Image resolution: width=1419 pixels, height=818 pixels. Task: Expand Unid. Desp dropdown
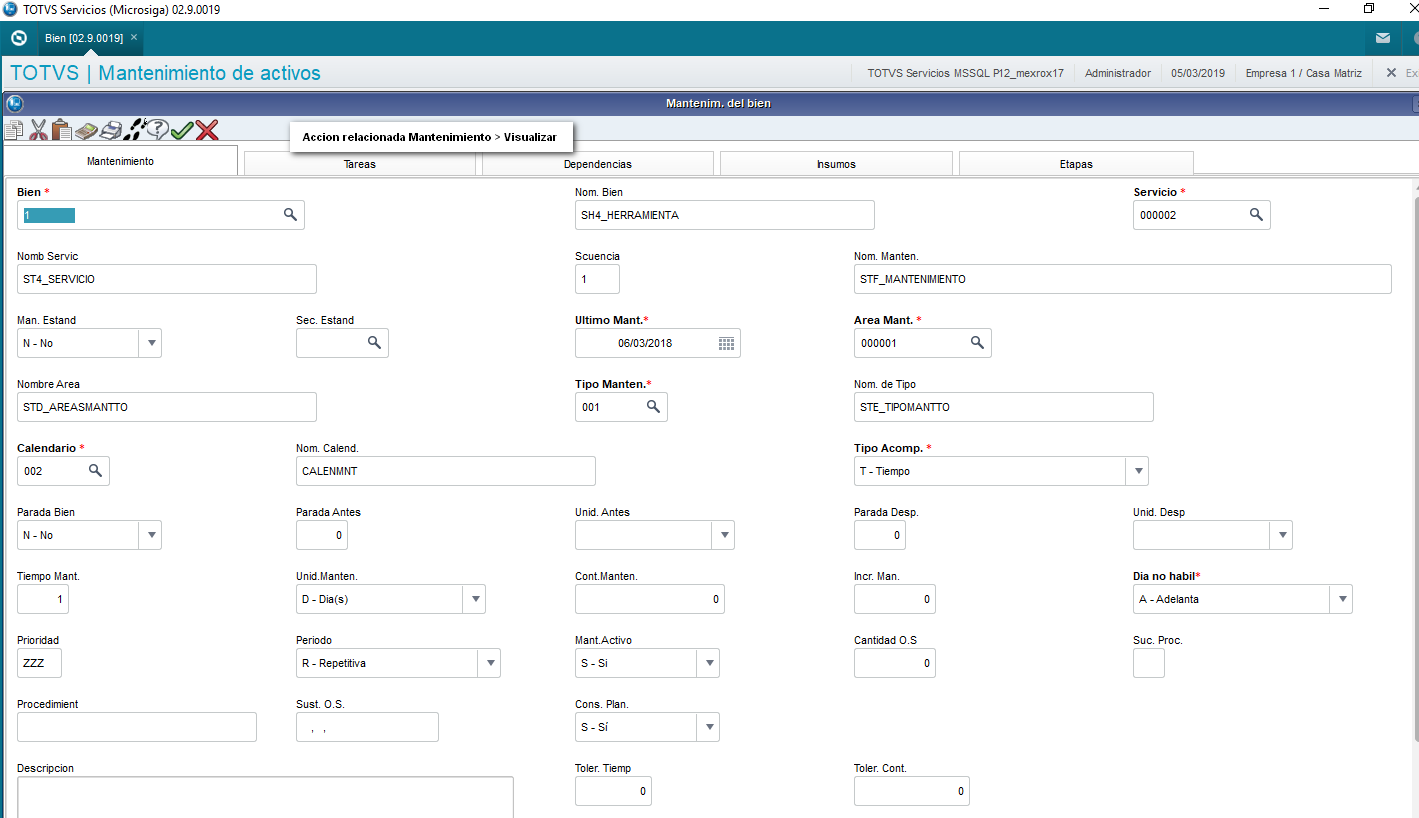click(x=1281, y=535)
